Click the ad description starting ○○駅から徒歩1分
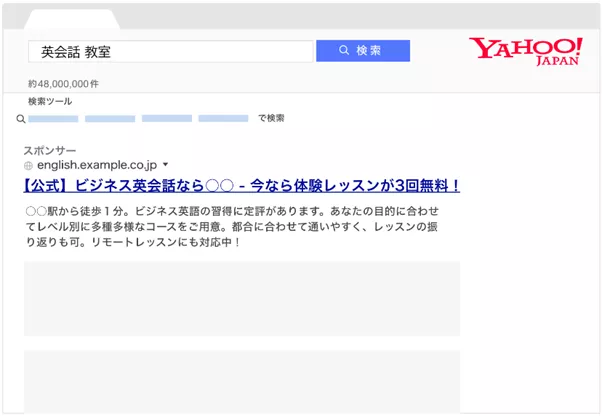Viewport: 602px width, 416px height. (232, 226)
